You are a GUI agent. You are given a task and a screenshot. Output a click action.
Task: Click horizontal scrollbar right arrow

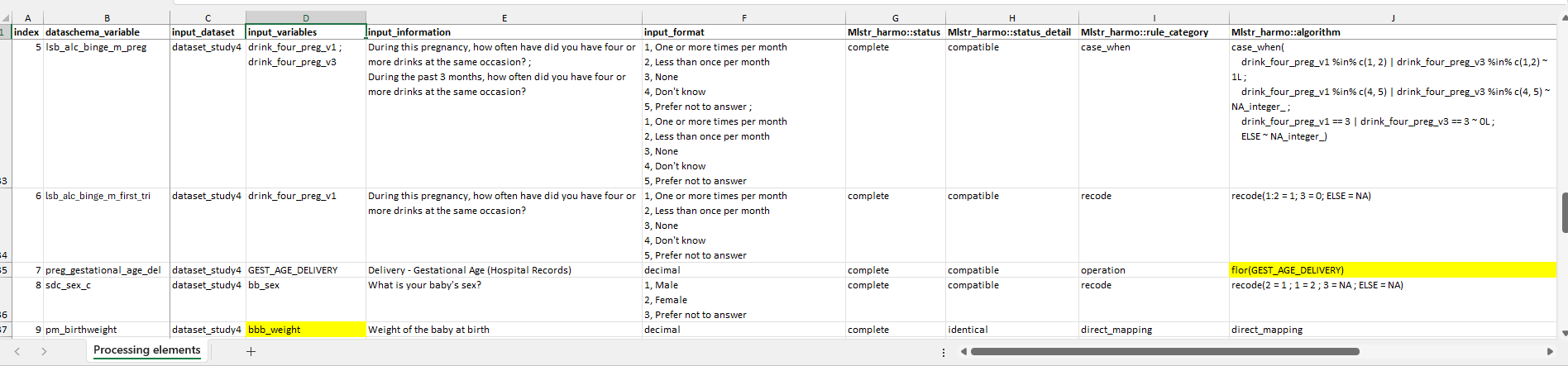coord(1550,351)
